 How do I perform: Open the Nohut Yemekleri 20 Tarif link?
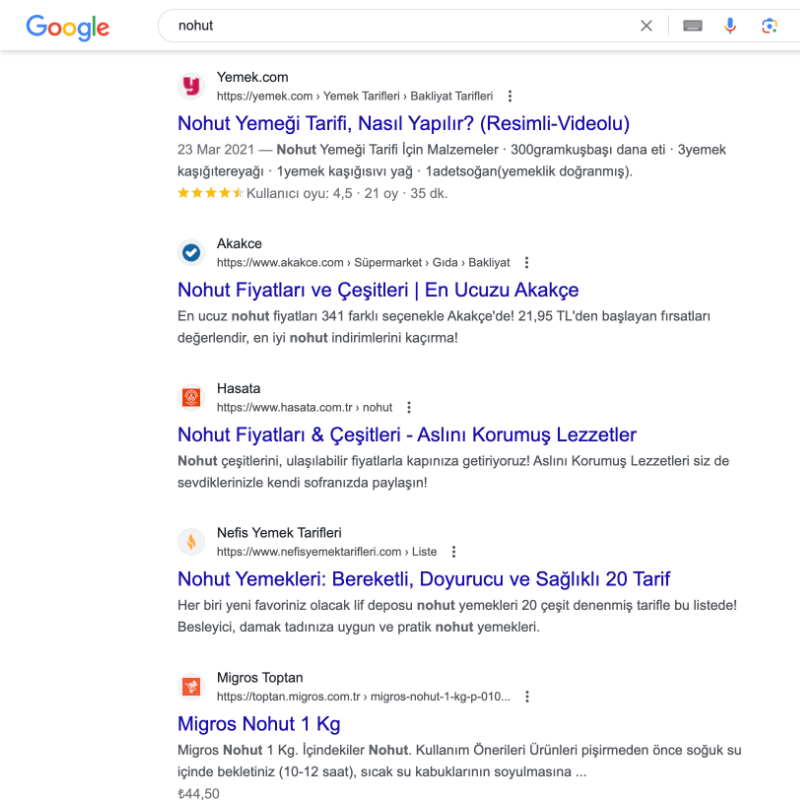tap(423, 579)
